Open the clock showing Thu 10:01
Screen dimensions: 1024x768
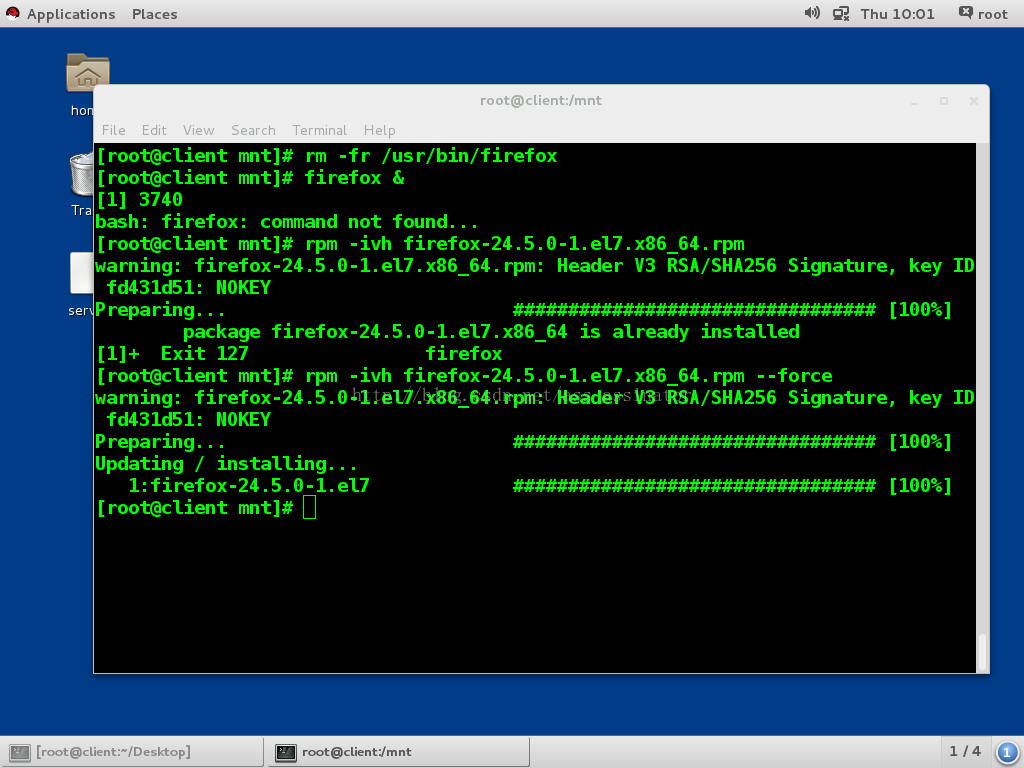coord(897,14)
